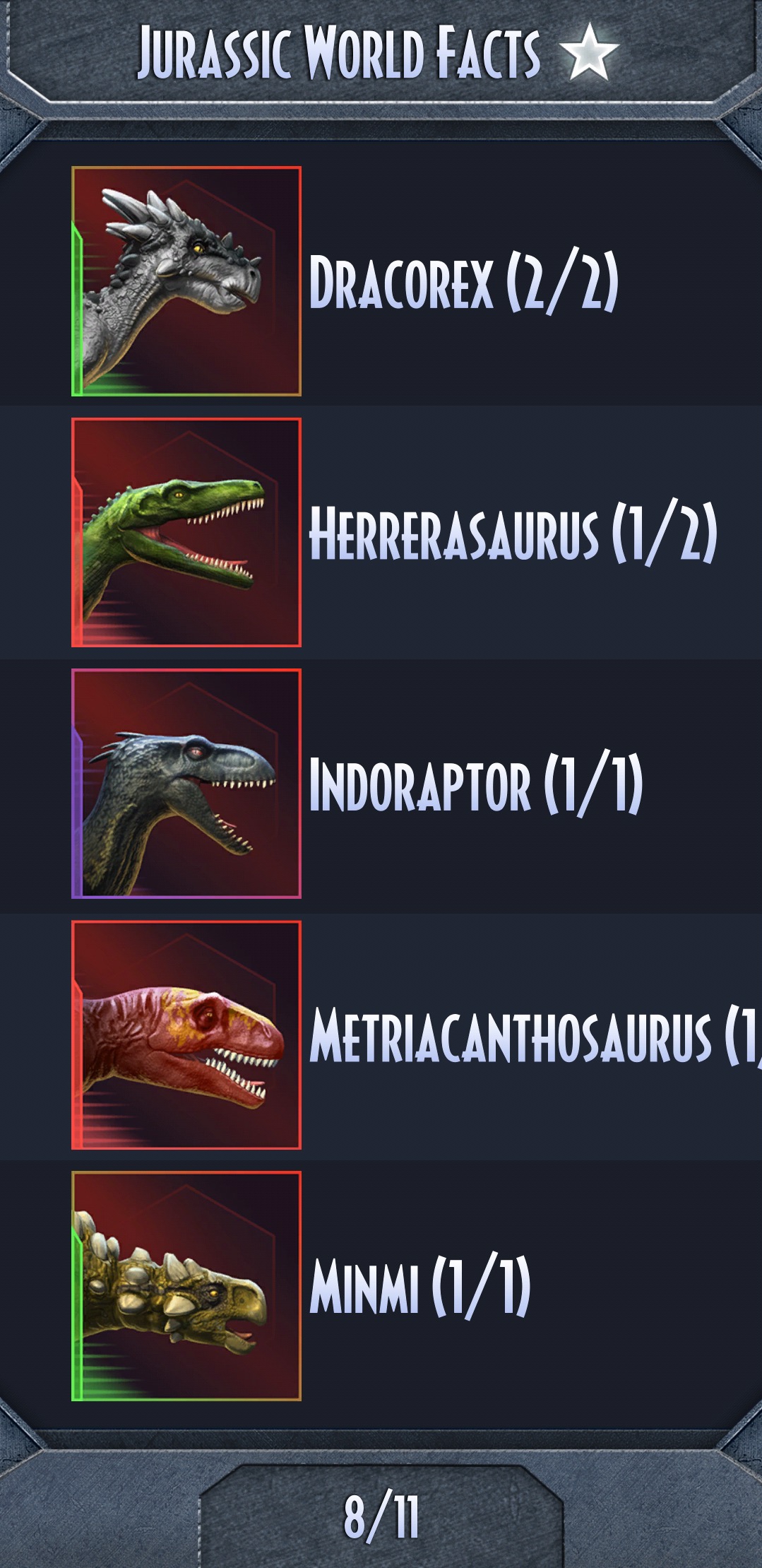This screenshot has width=762, height=1568.
Task: Select the Indoraptor (1/1) counter
Action: coord(593,784)
